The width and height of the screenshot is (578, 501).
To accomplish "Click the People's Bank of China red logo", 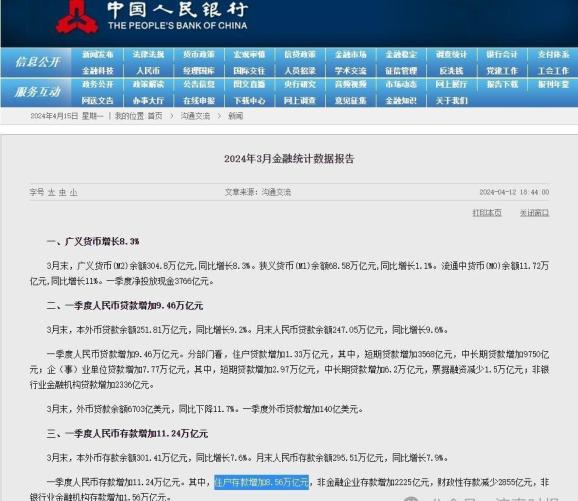I will 77,17.
